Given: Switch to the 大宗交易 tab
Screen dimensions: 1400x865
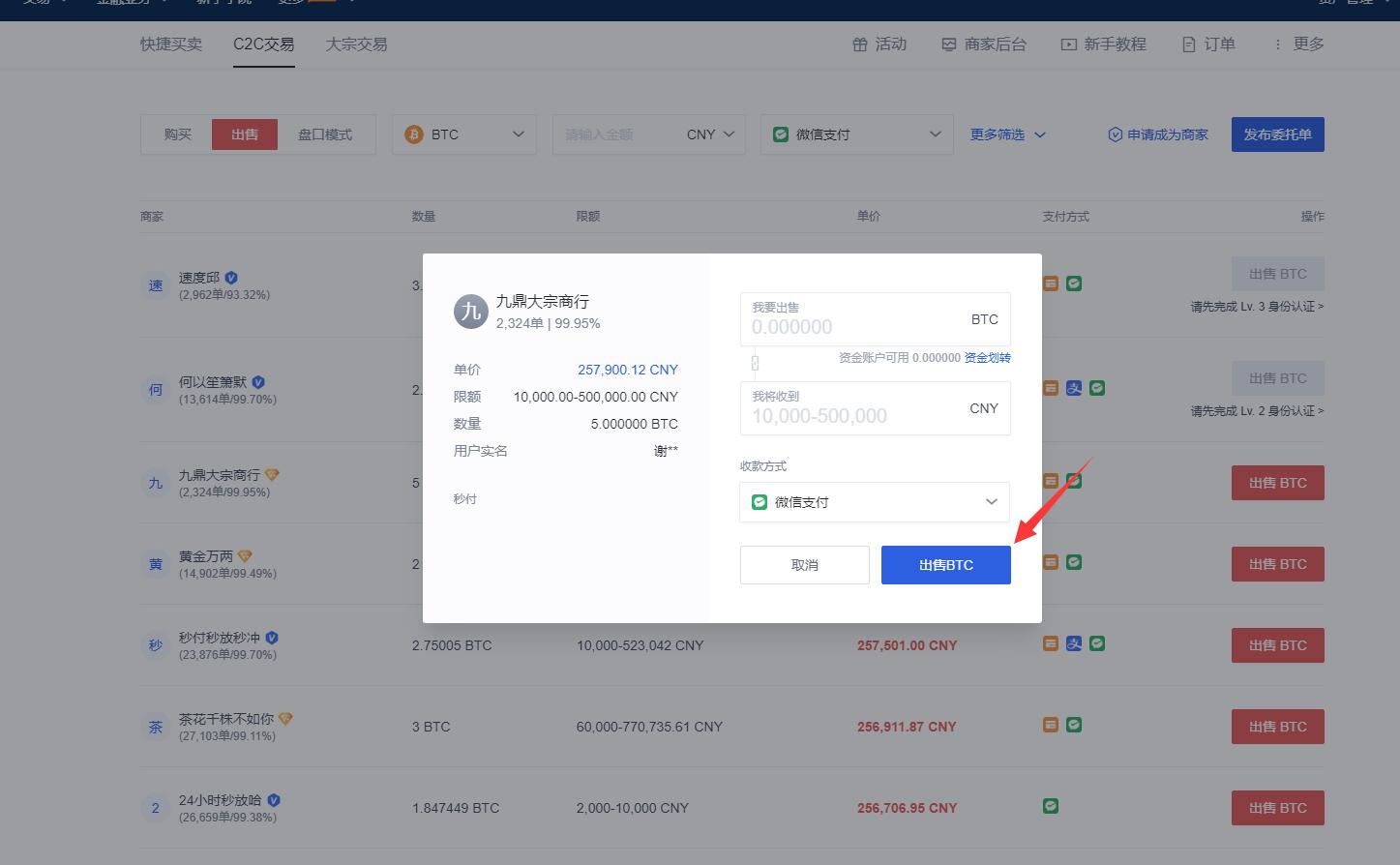Looking at the screenshot, I should (x=355, y=44).
